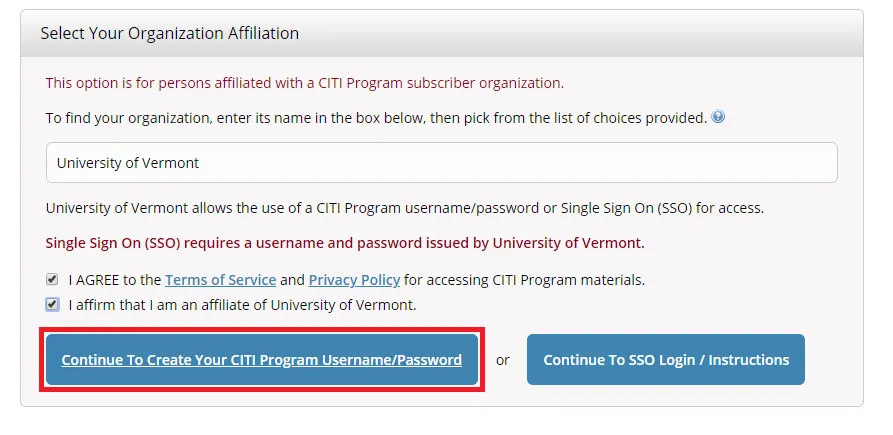Click the sentence about allowed access methods

point(404,209)
